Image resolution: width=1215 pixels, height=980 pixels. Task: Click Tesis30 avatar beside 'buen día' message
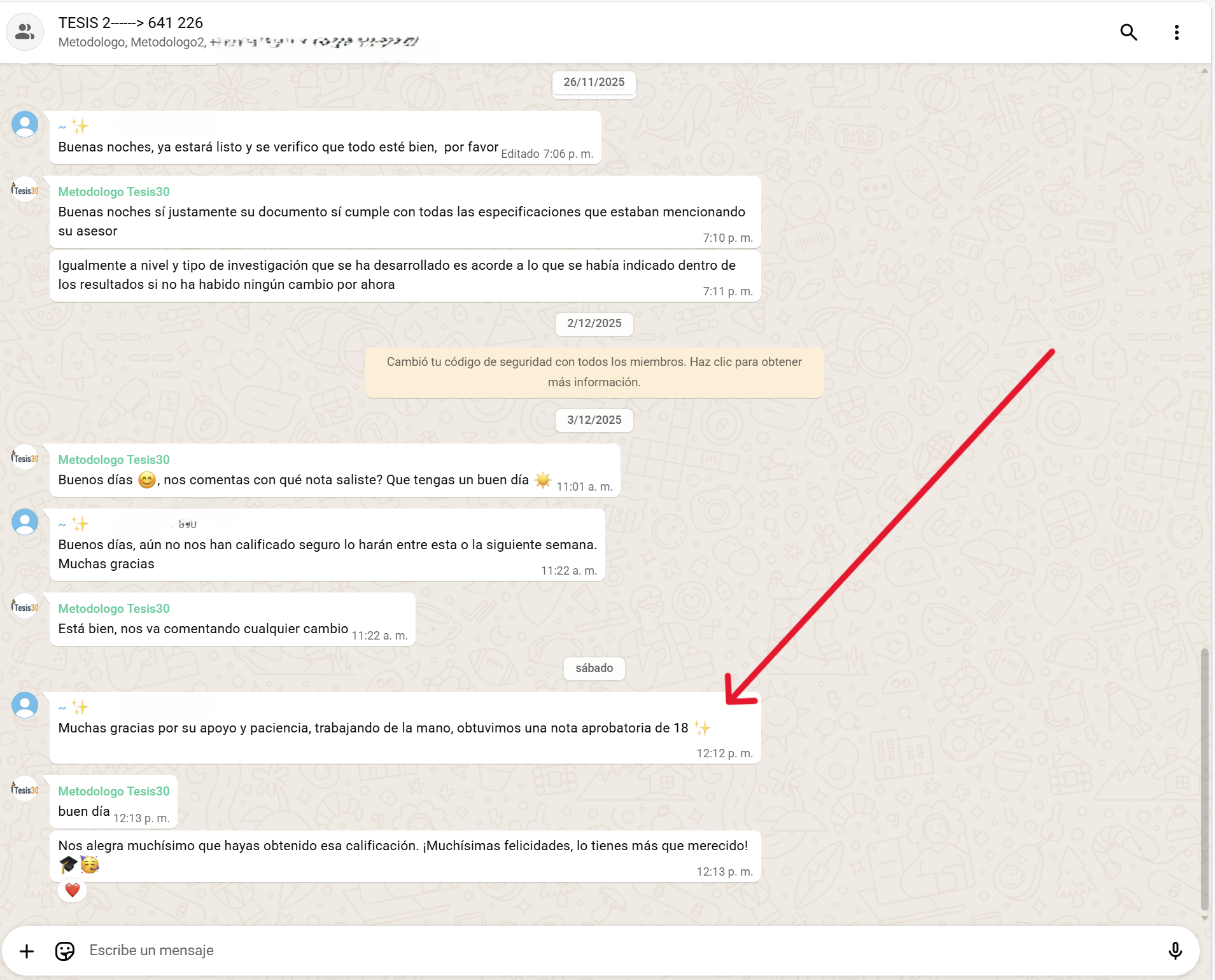pos(25,789)
